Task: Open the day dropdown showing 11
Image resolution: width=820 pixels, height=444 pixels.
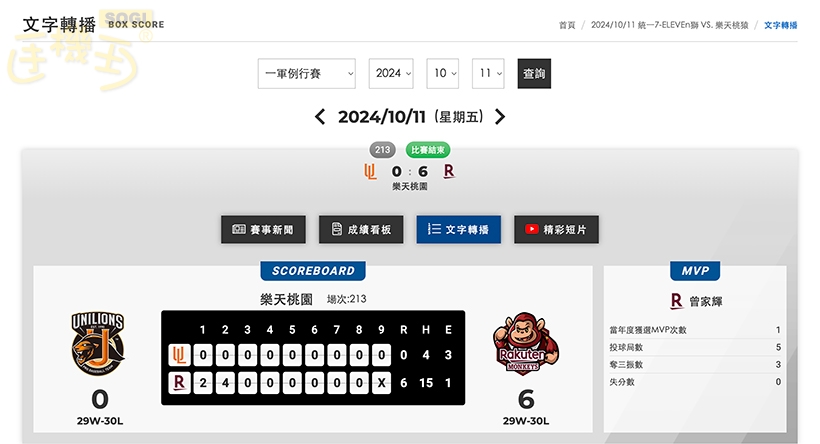Action: 488,73
